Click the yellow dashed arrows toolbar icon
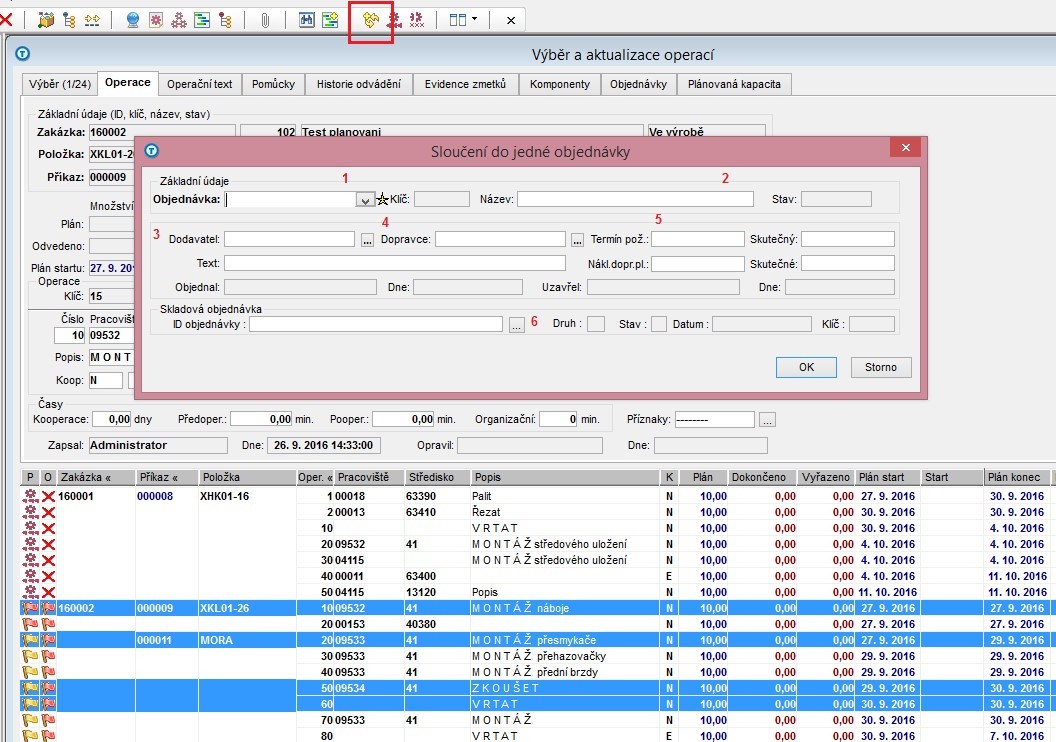 coord(92,20)
